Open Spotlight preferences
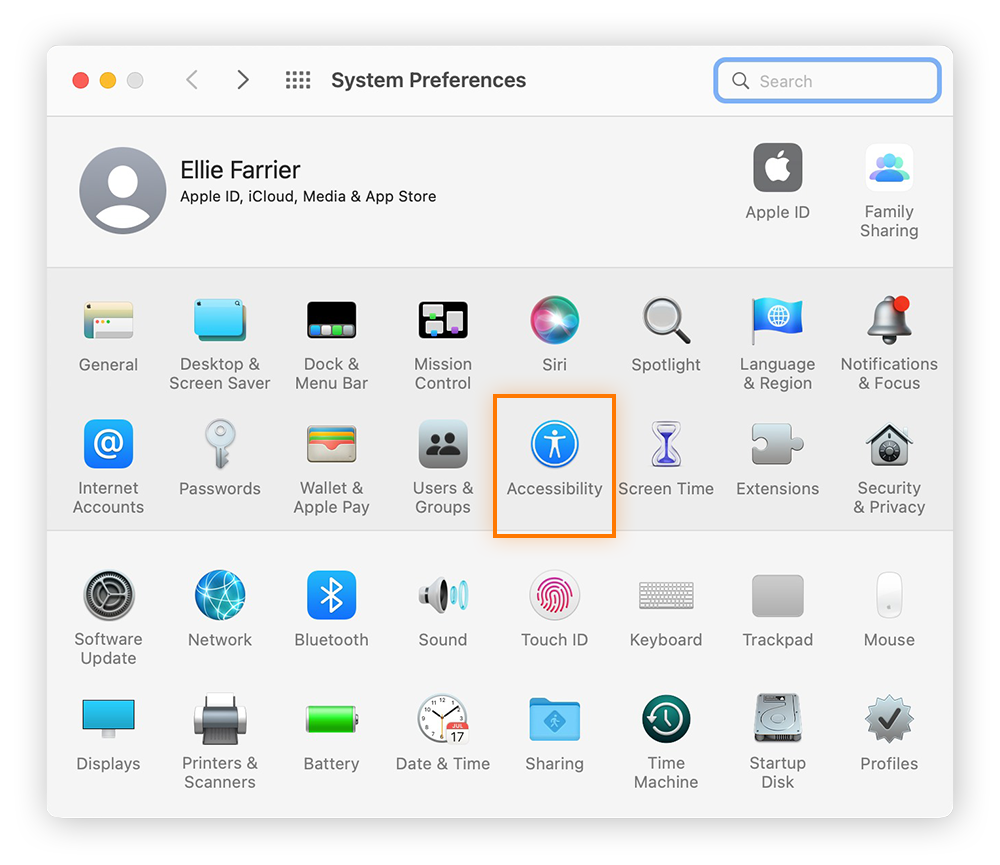 (665, 320)
